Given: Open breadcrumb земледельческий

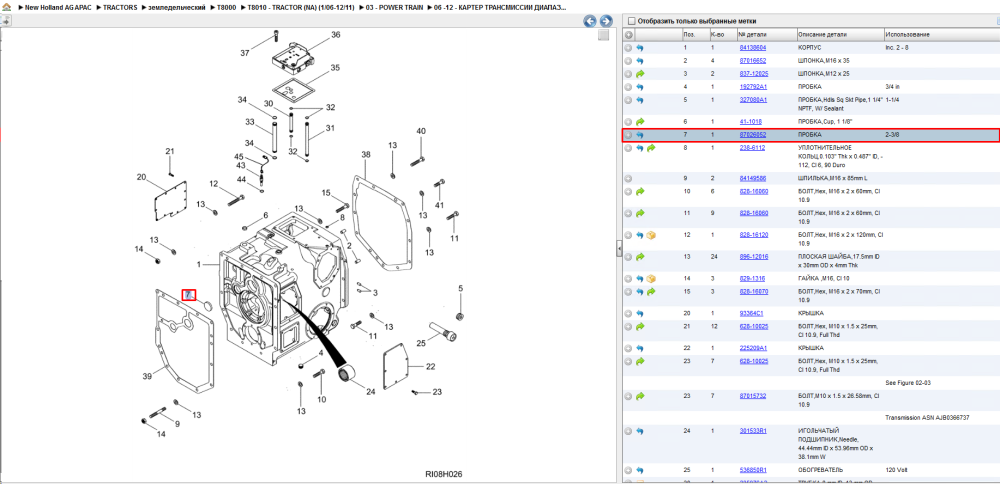Looking at the screenshot, I should [x=177, y=6].
